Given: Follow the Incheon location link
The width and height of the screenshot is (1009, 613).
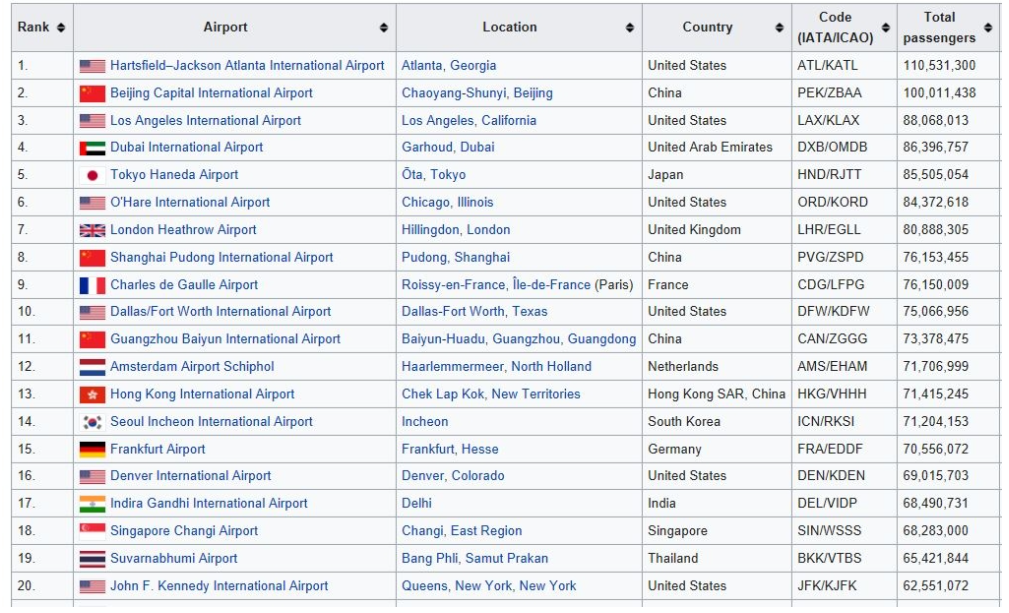Looking at the screenshot, I should [x=425, y=422].
